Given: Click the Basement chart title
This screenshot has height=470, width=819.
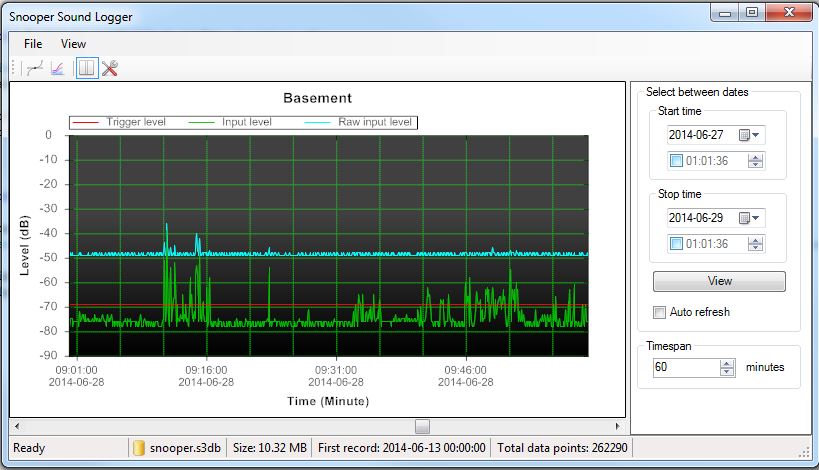Looking at the screenshot, I should (318, 98).
